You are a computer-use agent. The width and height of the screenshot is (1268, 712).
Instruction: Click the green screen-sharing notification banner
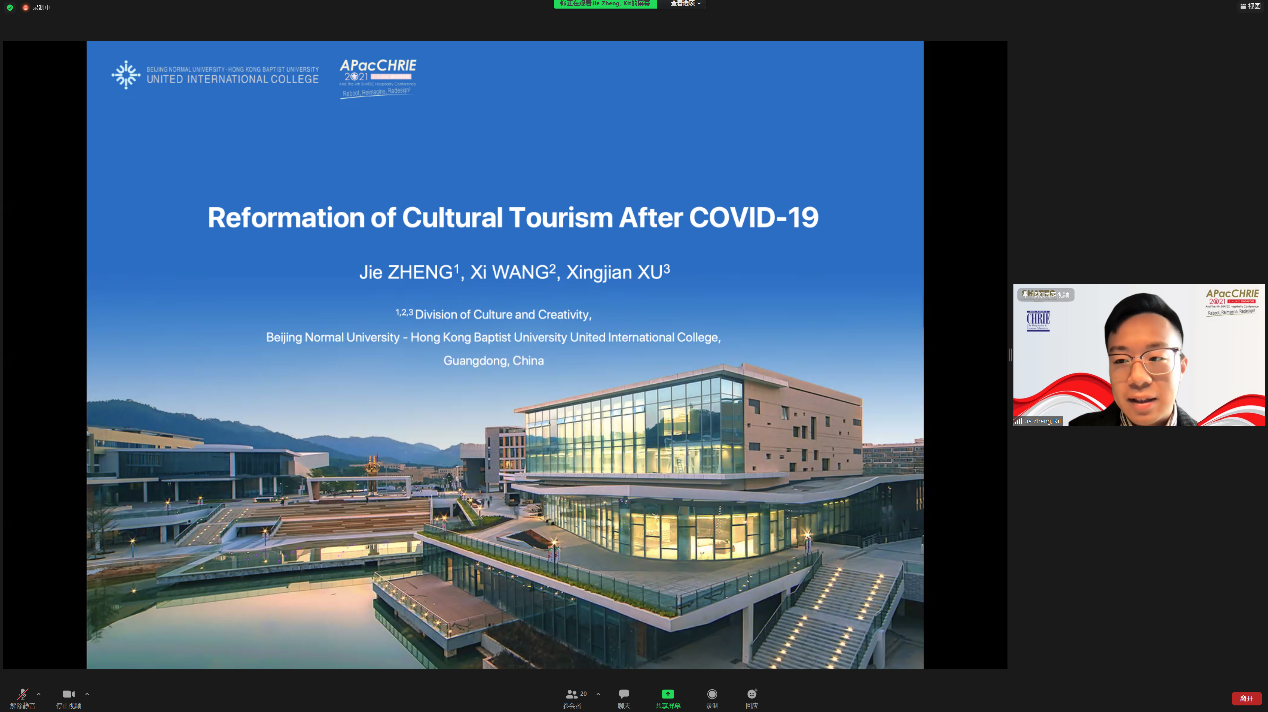(x=605, y=5)
